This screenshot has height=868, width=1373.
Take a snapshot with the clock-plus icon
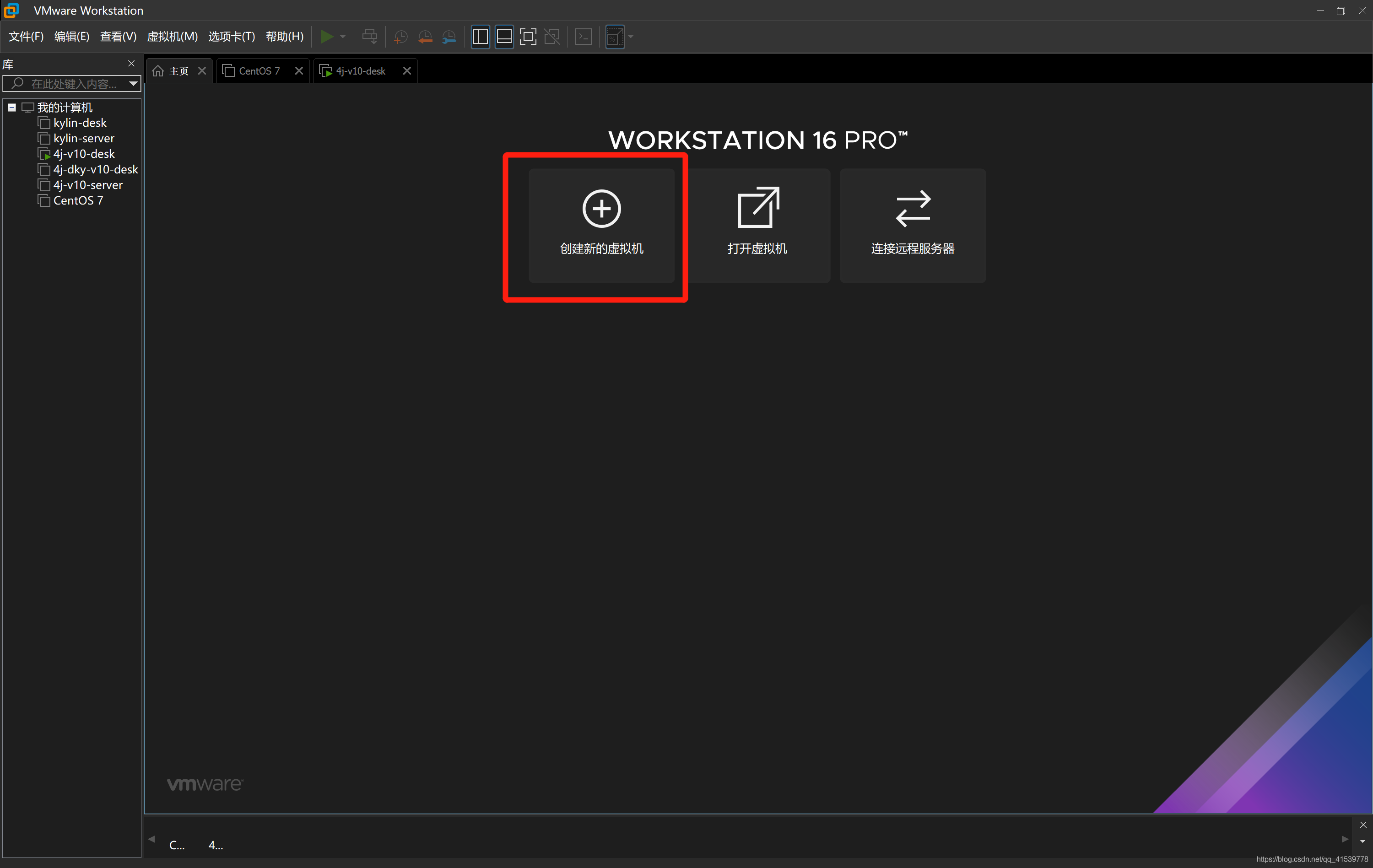(x=401, y=37)
